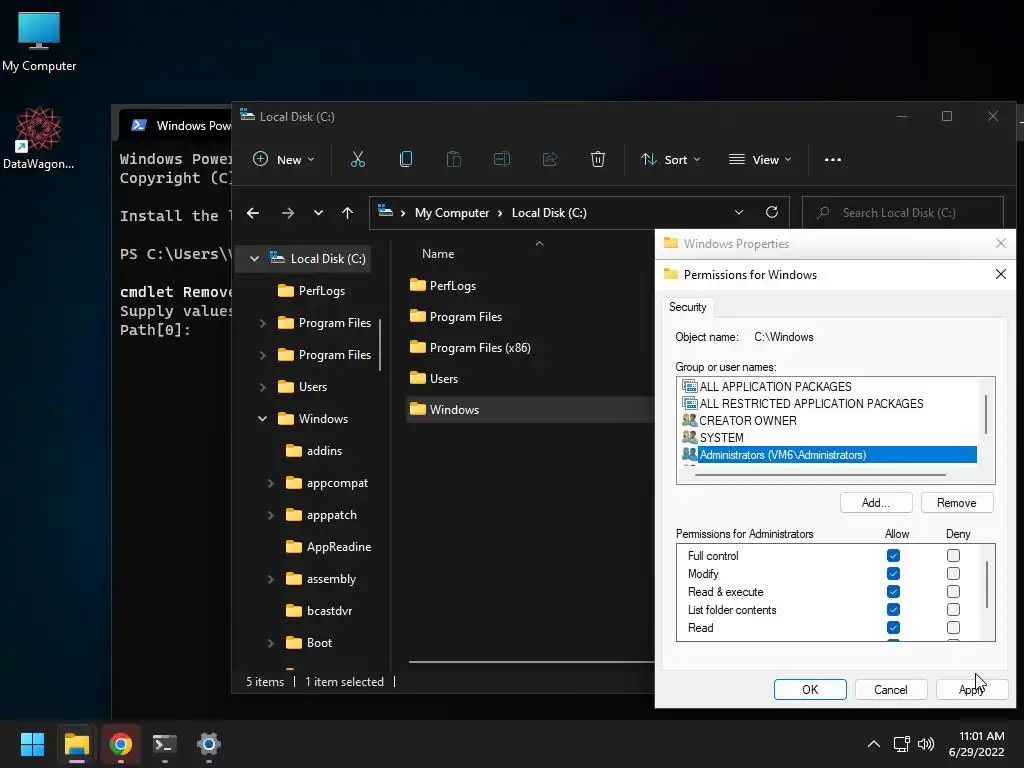This screenshot has width=1024, height=768.
Task: Click the Apply button
Action: 972,690
